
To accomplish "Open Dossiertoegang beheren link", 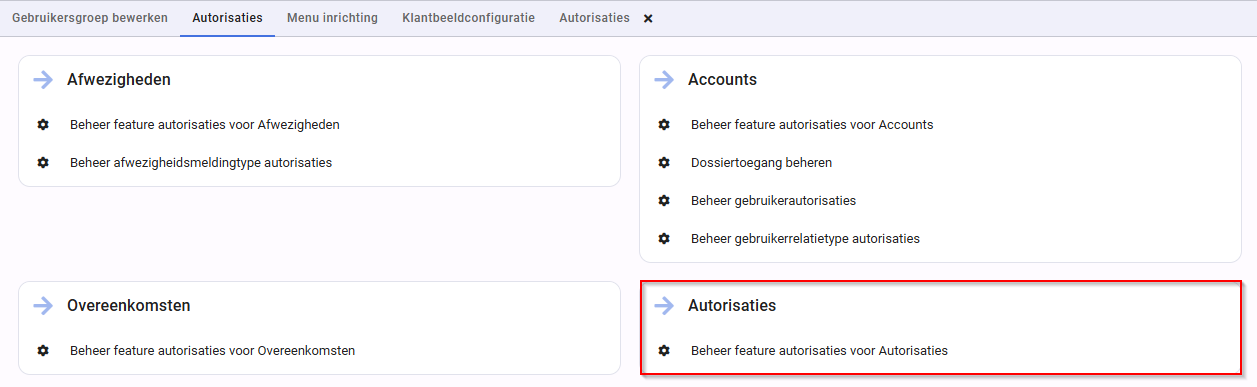I will tap(761, 162).
